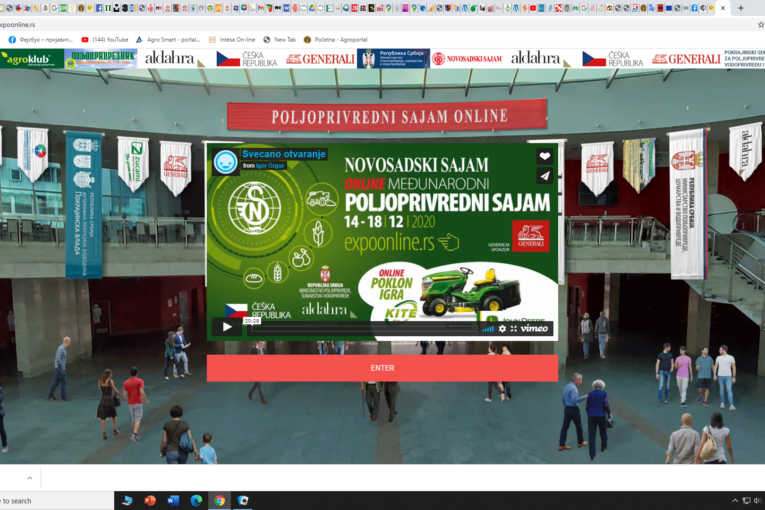Close the active browser tab
This screenshot has height=510, width=765.
tap(723, 8)
